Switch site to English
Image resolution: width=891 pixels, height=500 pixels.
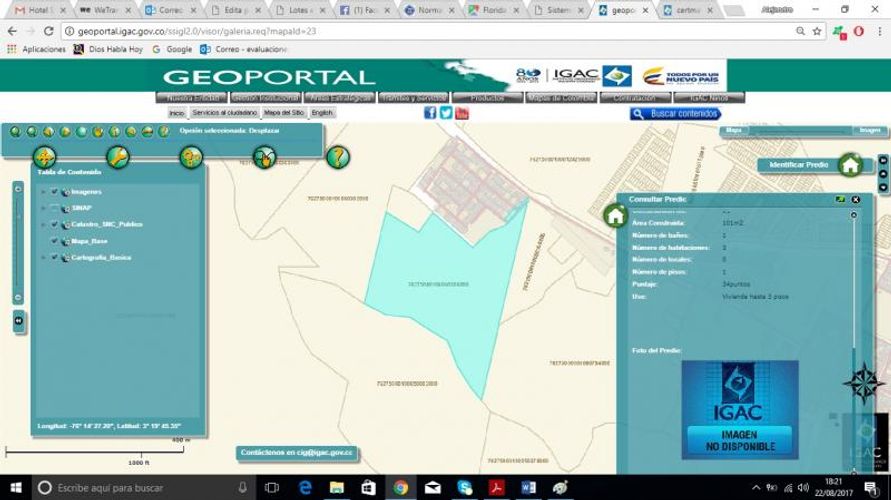pos(322,113)
